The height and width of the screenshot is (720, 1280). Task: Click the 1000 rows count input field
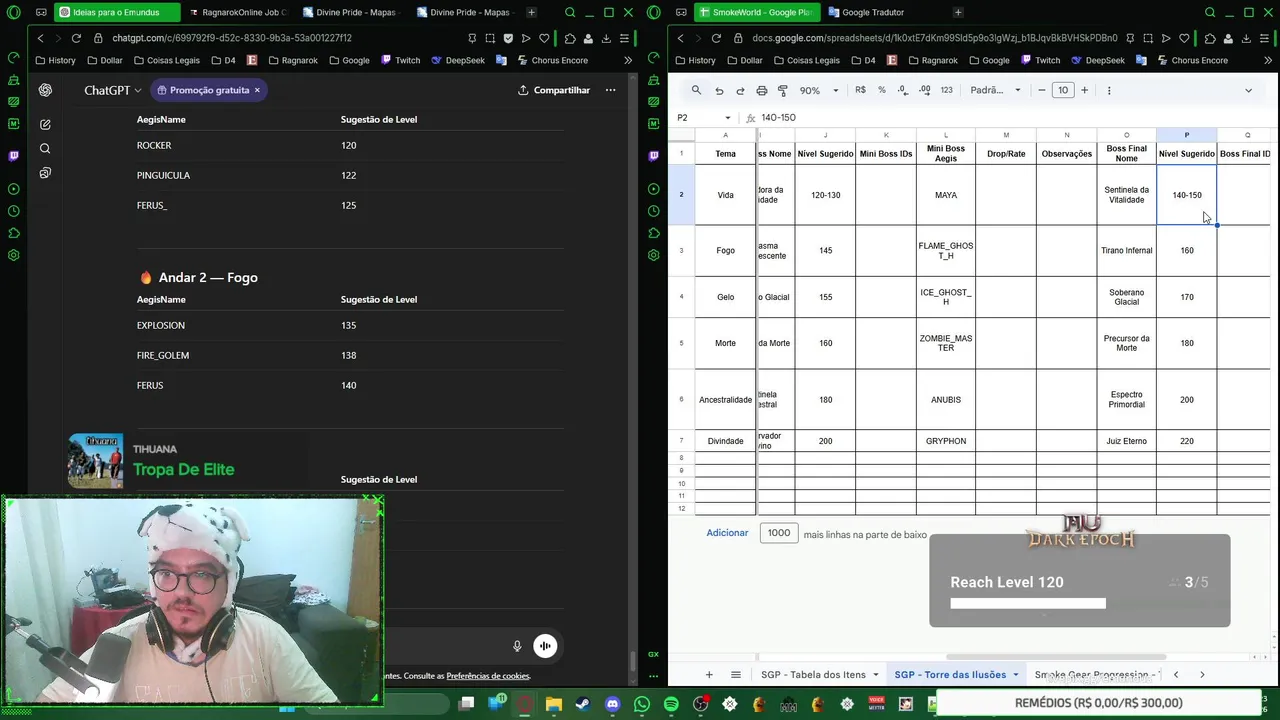(x=779, y=533)
